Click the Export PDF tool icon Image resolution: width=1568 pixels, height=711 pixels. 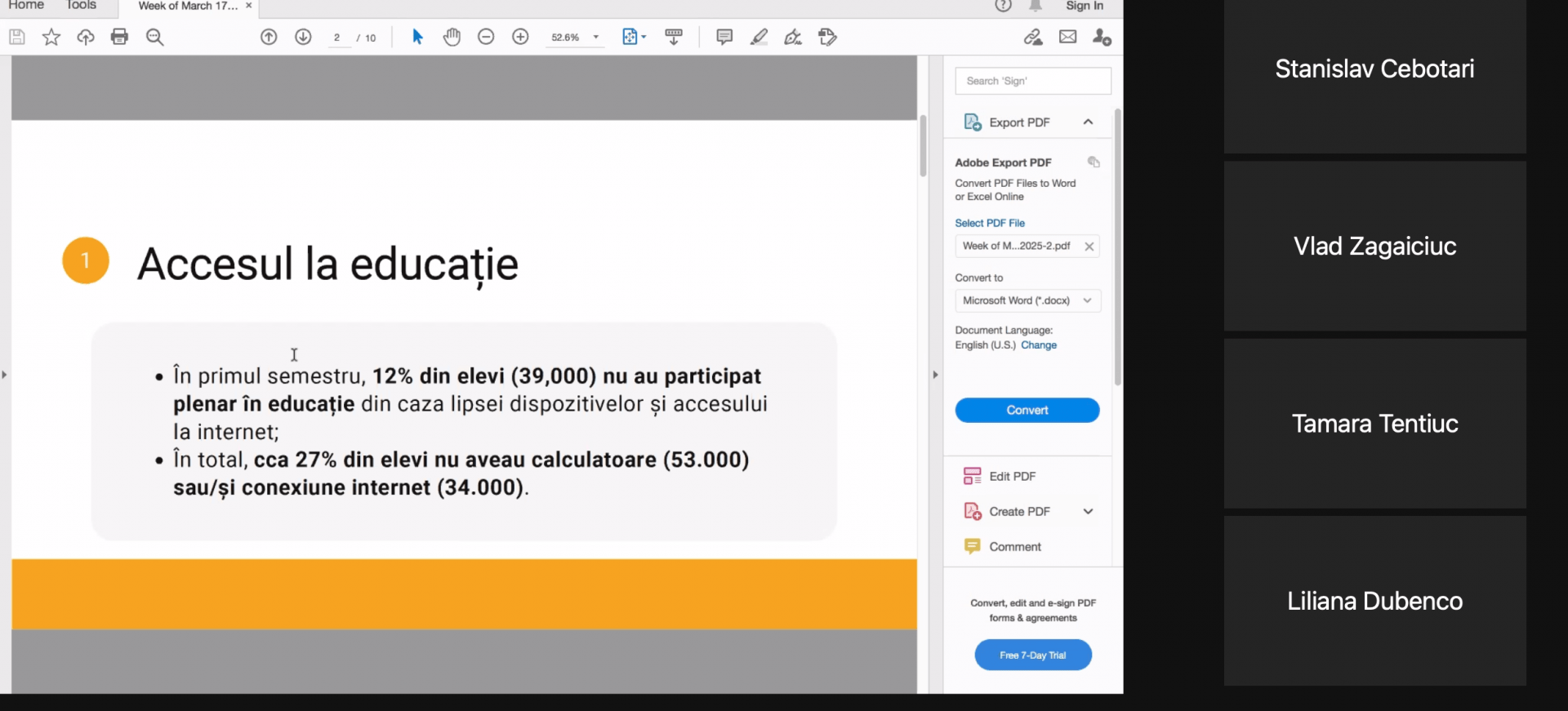pyautogui.click(x=972, y=122)
